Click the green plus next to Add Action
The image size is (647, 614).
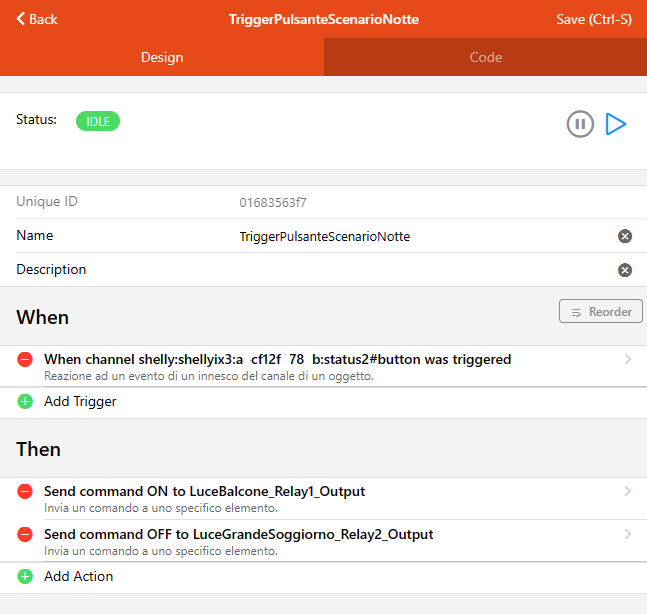pos(25,576)
